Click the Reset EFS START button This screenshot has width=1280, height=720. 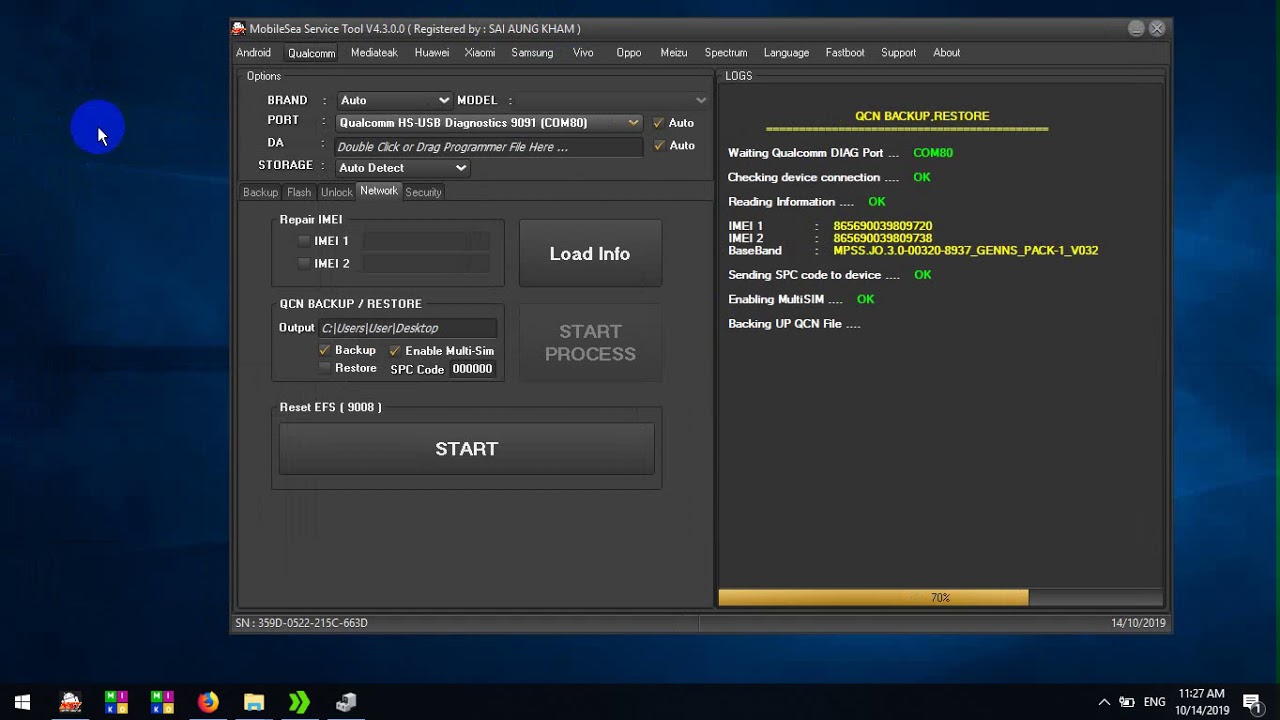[466, 449]
